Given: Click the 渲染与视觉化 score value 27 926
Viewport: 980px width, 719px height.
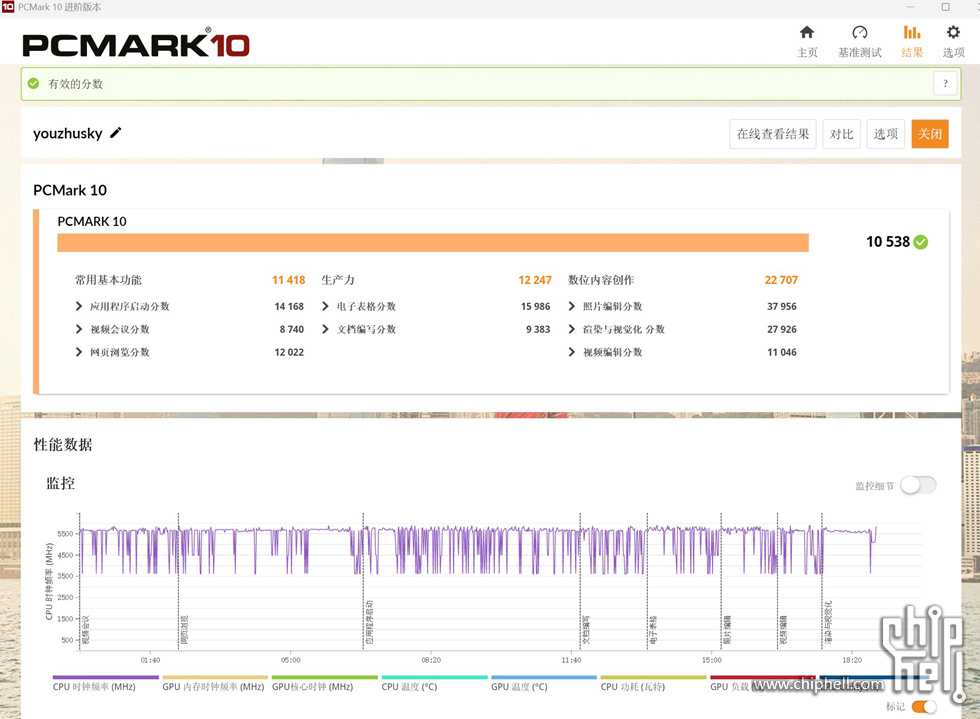Looking at the screenshot, I should [x=782, y=329].
